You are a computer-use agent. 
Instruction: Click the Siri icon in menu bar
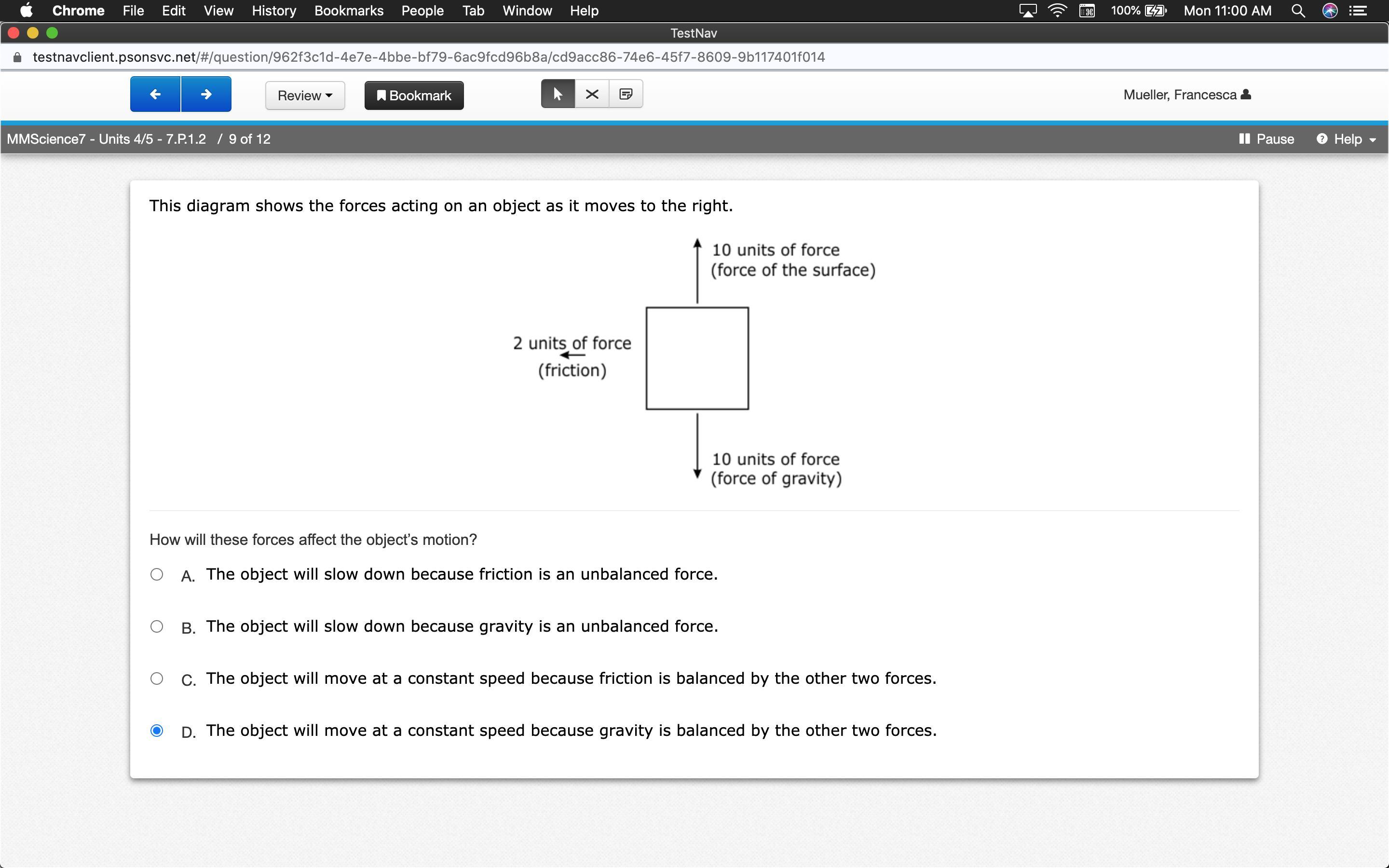point(1330,11)
